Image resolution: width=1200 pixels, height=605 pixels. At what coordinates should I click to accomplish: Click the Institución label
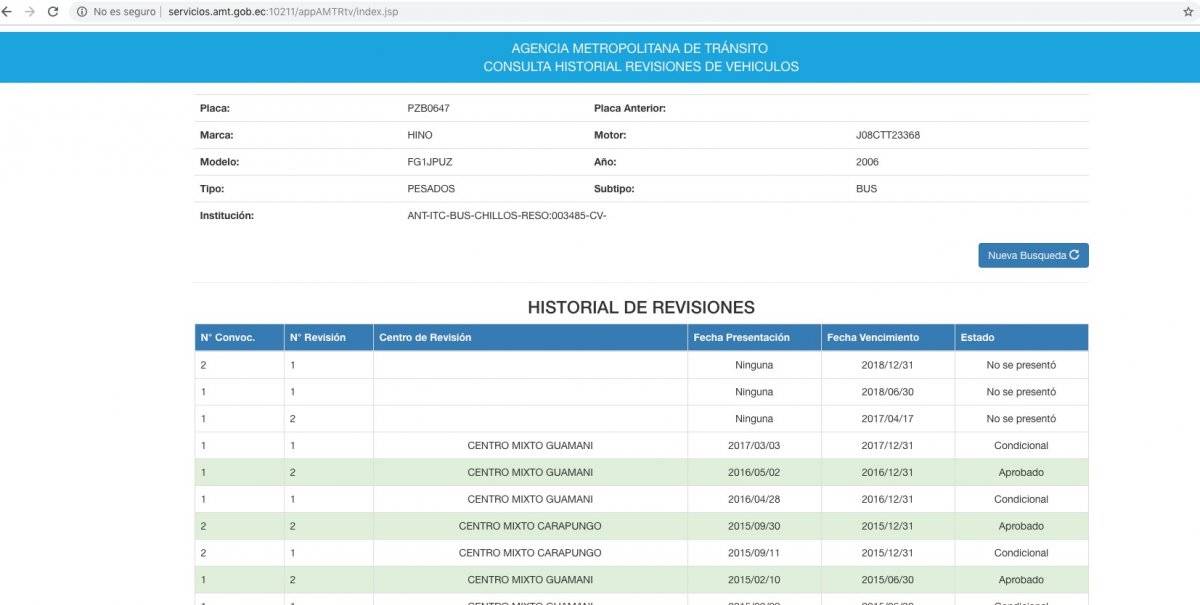pos(227,215)
